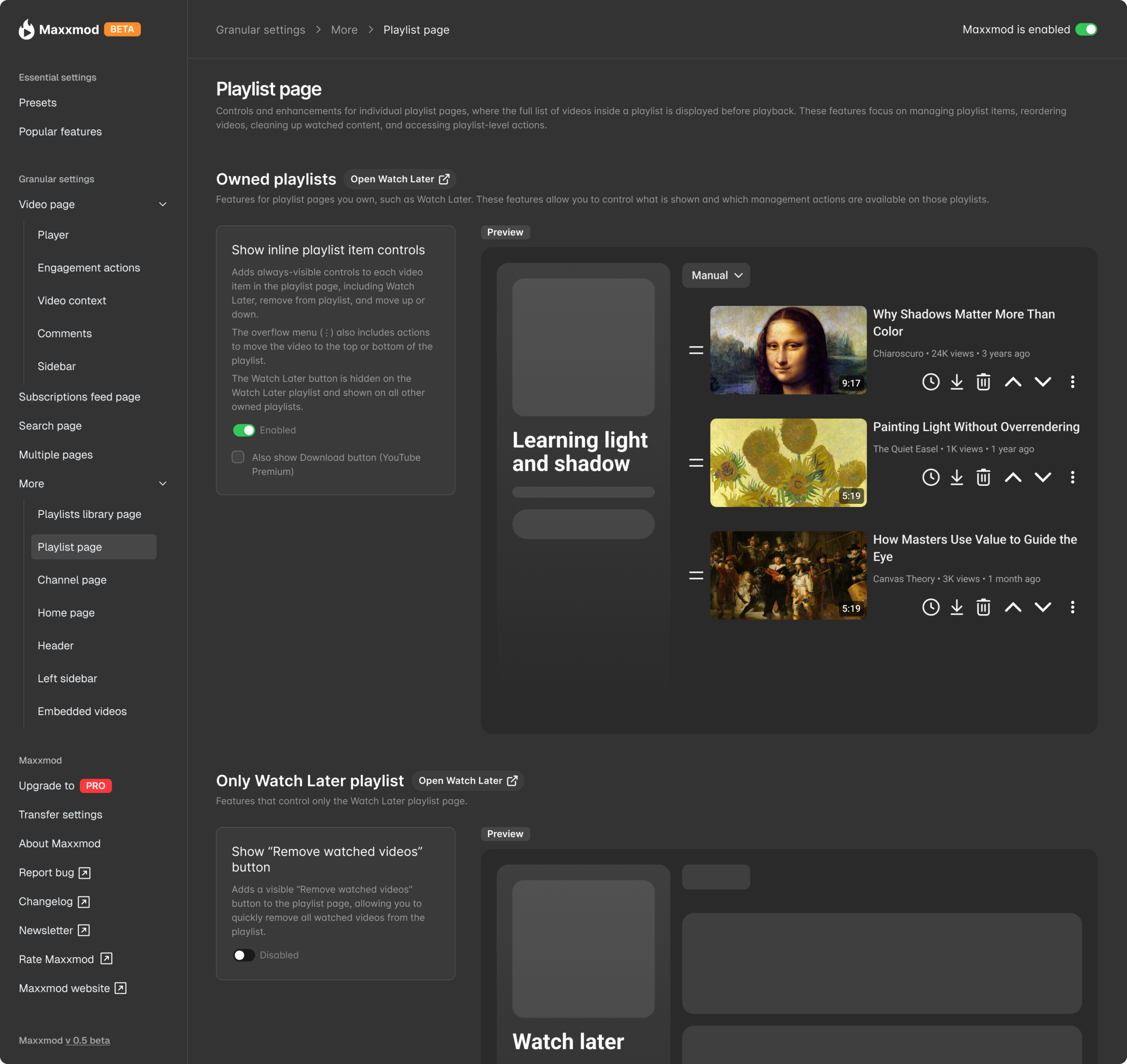This screenshot has height=1064, width=1127.
Task: Click Open Watch Later button under Owned playlists
Action: [x=399, y=179]
